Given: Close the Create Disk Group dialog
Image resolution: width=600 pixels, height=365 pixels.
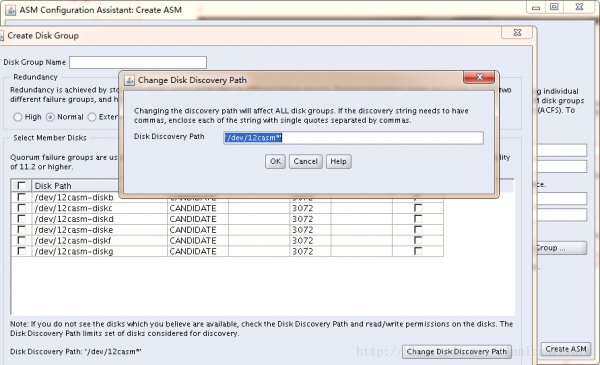Looking at the screenshot, I should 517,33.
